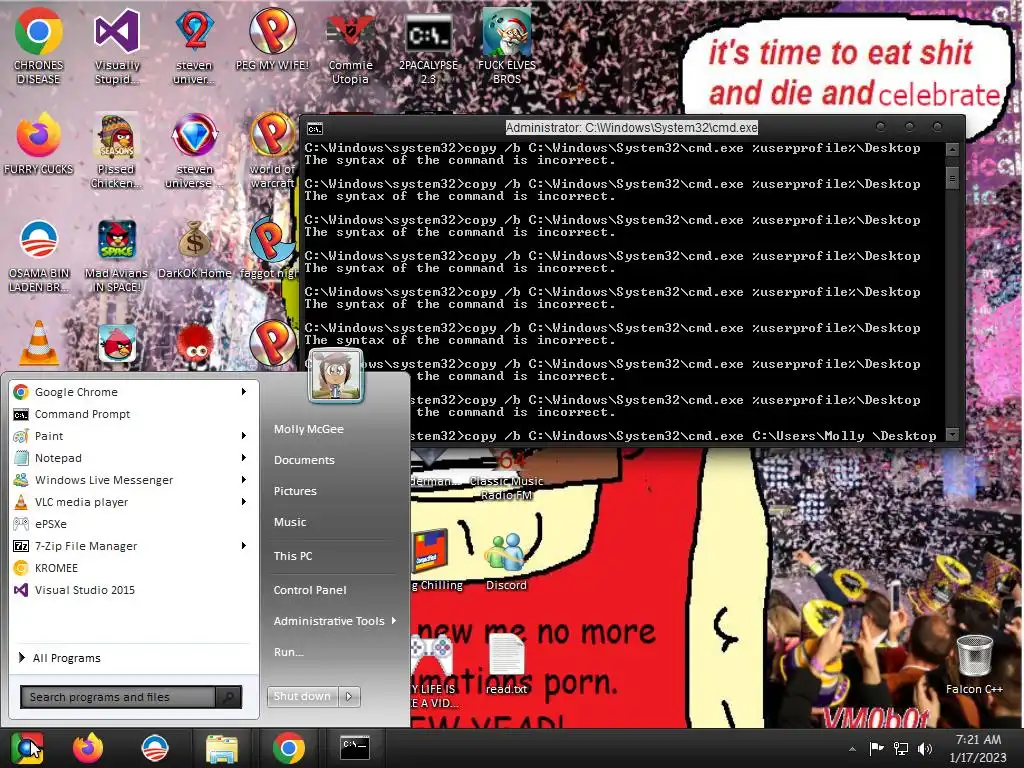Expand the Google Chrome jump list arrow
Viewport: 1024px width, 768px height.
tap(244, 392)
